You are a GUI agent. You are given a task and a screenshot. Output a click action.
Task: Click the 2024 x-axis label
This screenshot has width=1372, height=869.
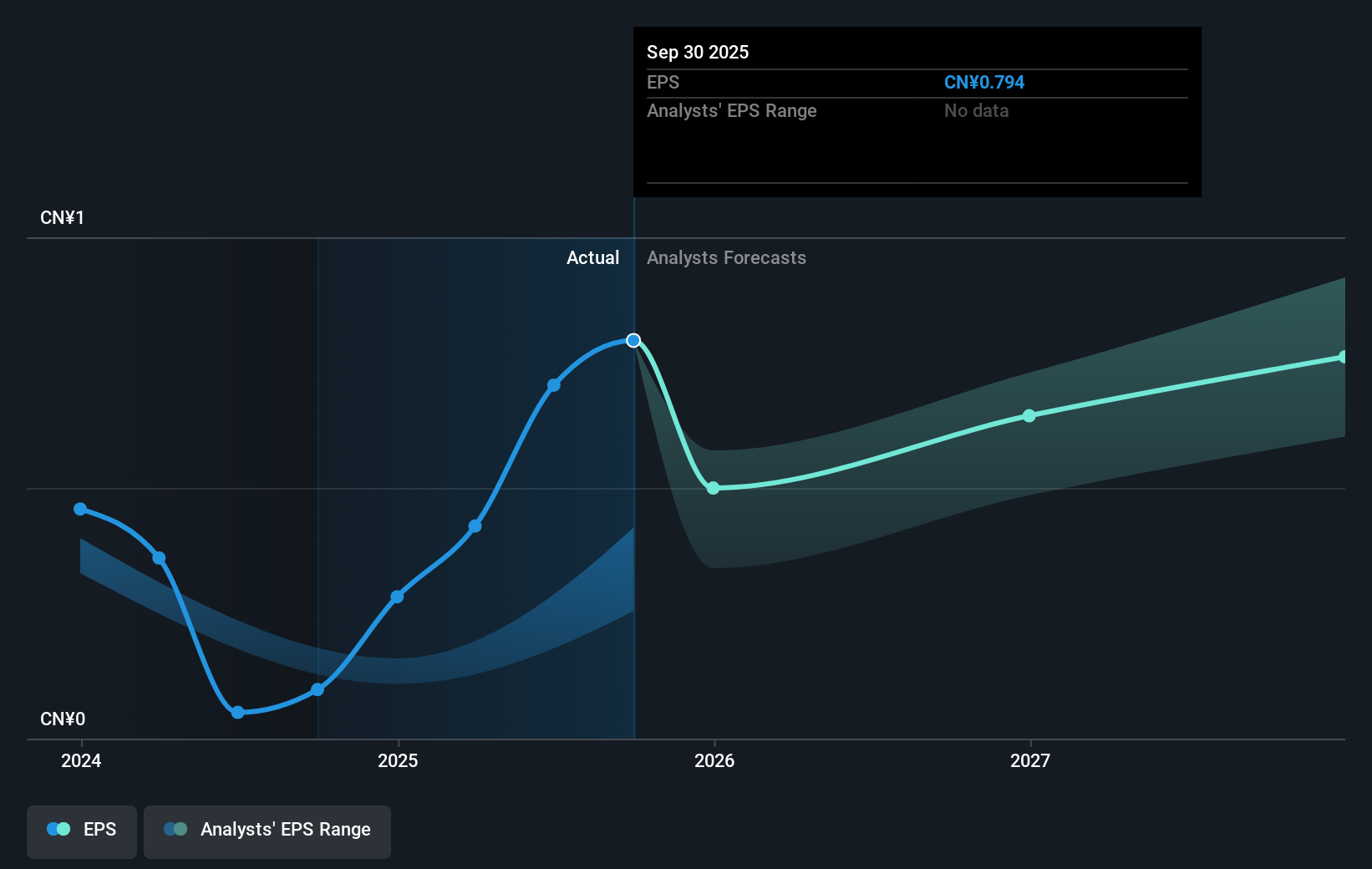click(x=81, y=760)
